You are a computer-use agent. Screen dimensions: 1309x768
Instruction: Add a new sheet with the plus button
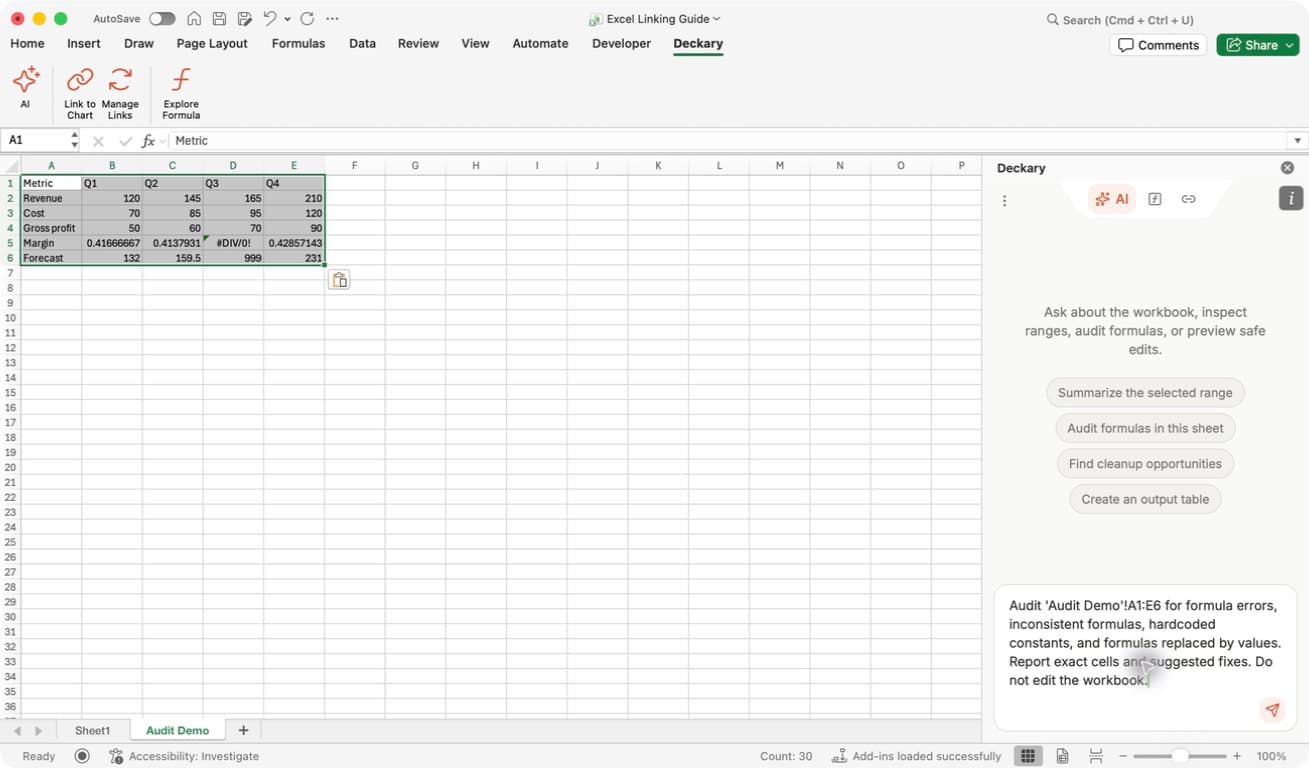pos(243,731)
